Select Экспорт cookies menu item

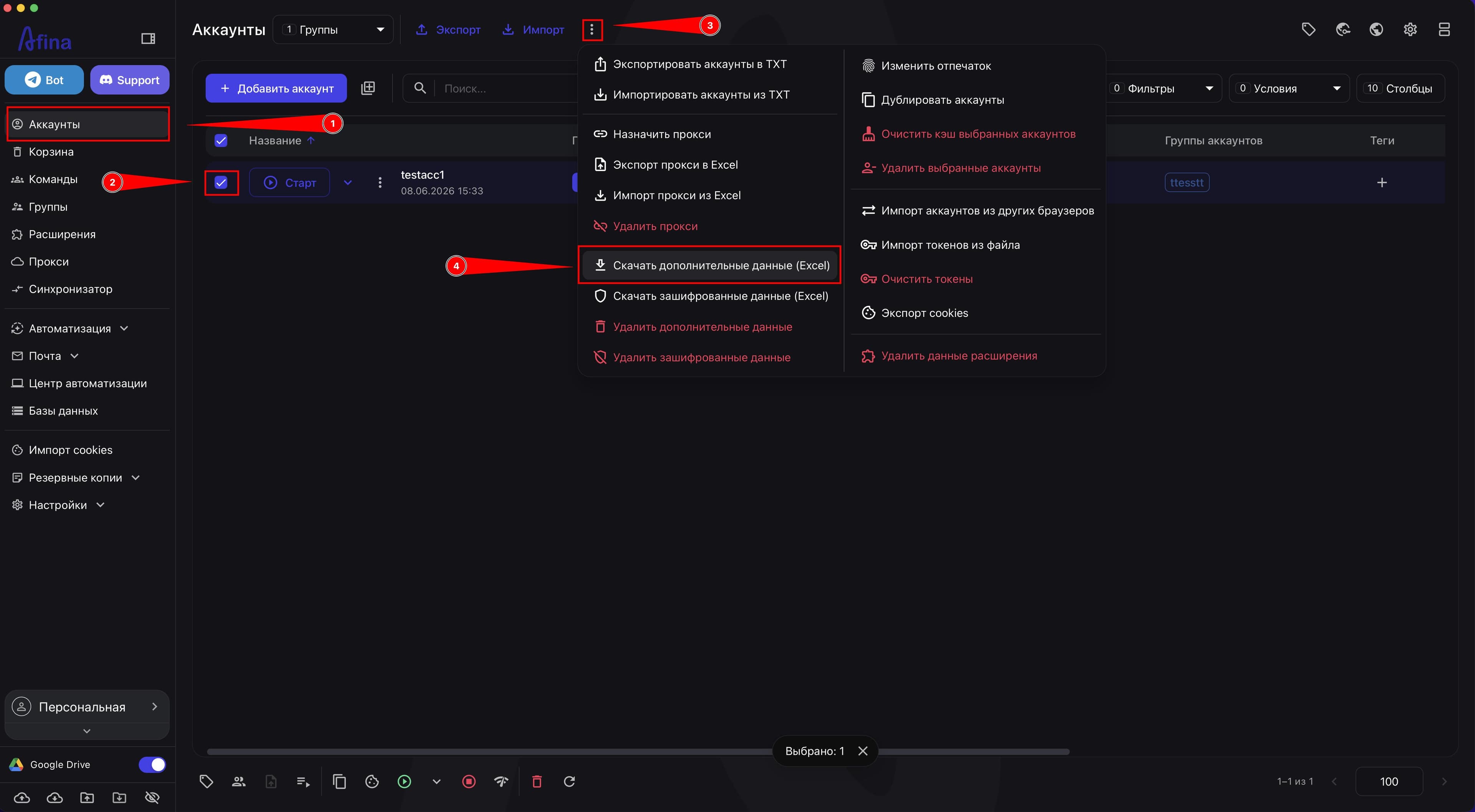[x=976, y=313]
